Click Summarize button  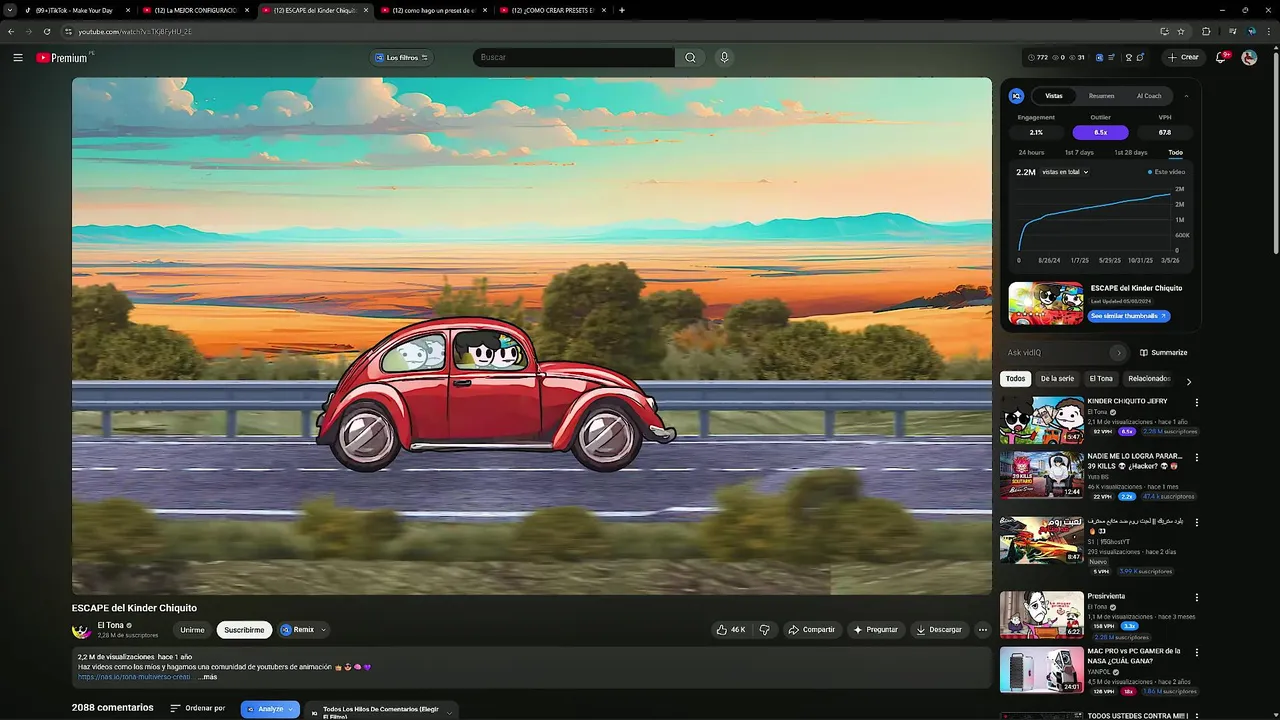pos(1163,352)
